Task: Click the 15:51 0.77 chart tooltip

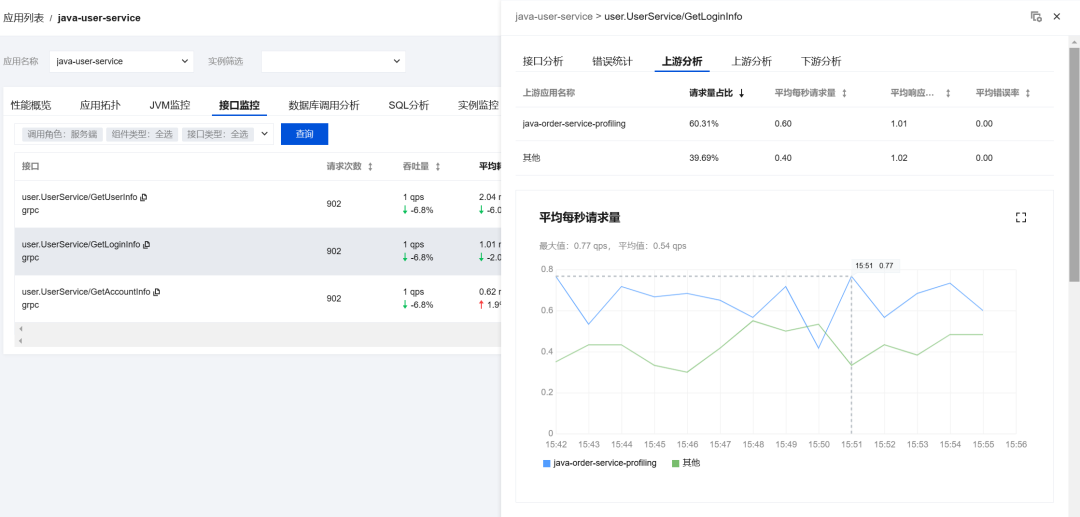Action: coord(874,266)
